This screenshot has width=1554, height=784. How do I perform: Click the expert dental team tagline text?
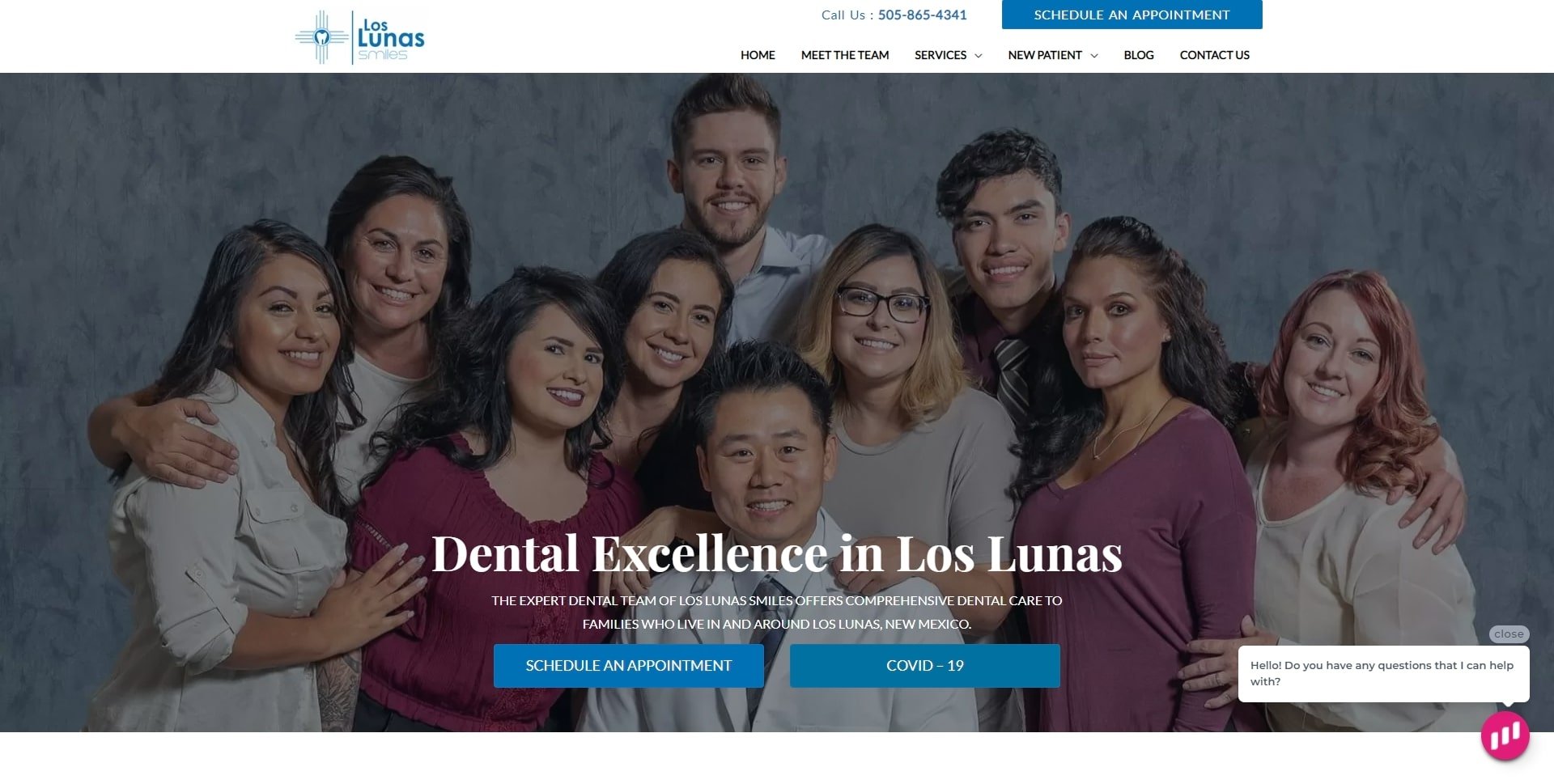click(777, 612)
